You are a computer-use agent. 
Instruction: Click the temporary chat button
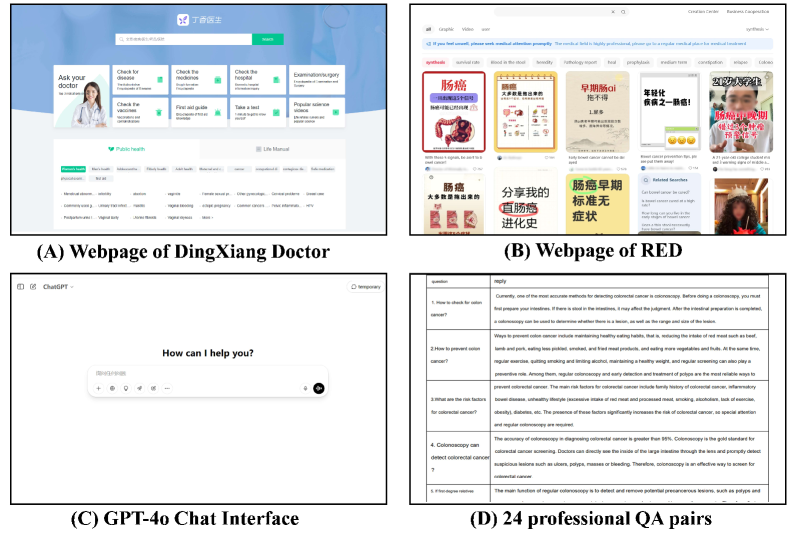click(365, 287)
